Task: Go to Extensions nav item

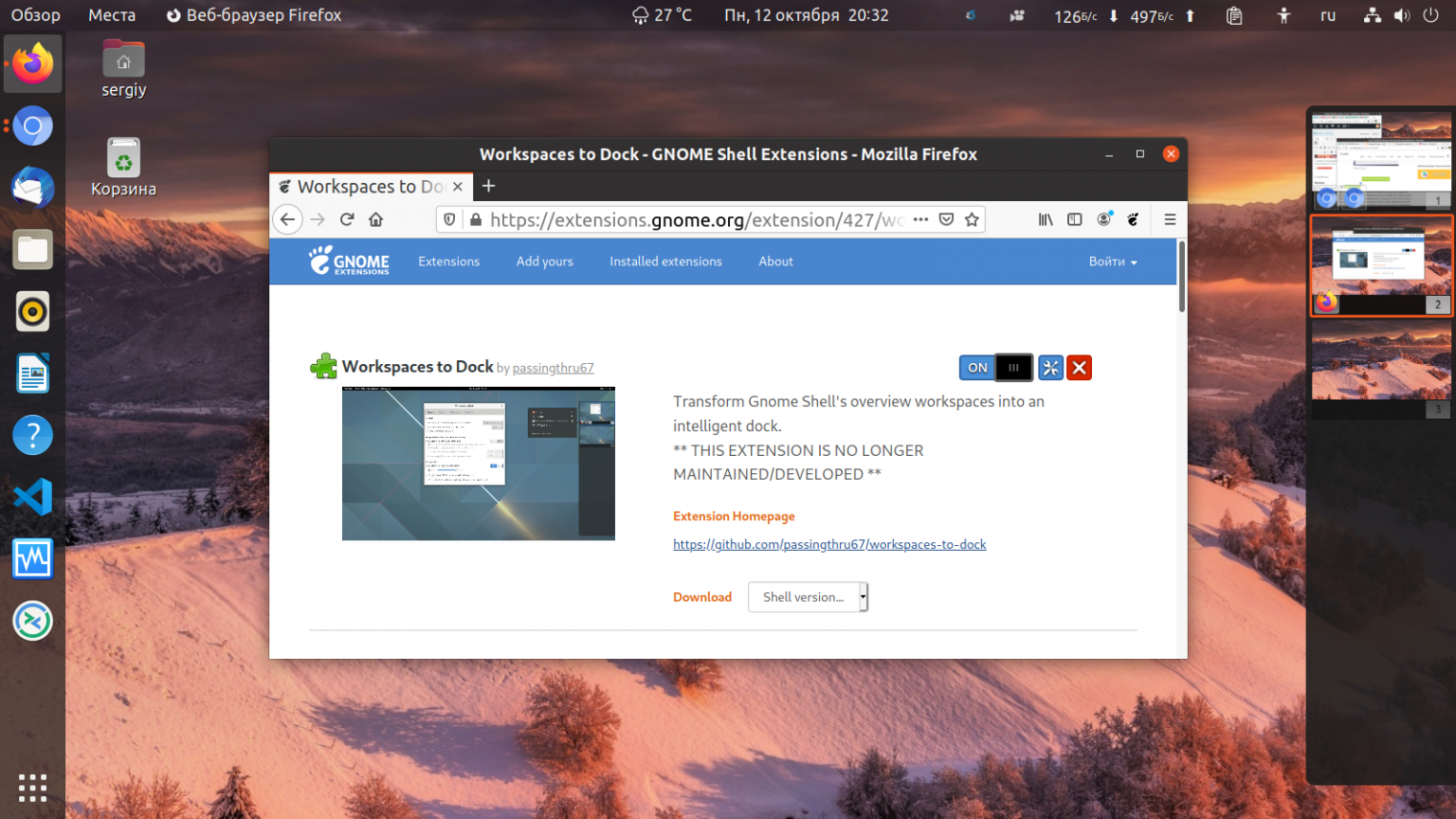Action: (449, 262)
